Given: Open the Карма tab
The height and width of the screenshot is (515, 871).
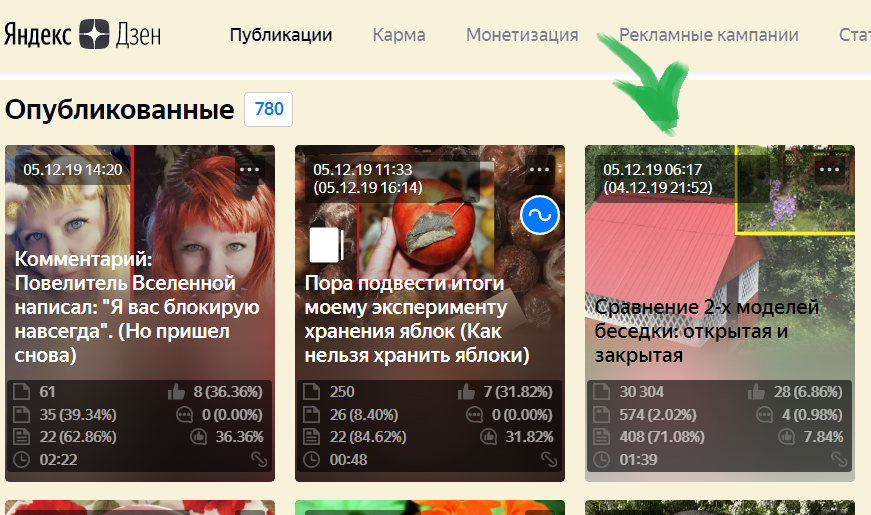Looking at the screenshot, I should 399,35.
